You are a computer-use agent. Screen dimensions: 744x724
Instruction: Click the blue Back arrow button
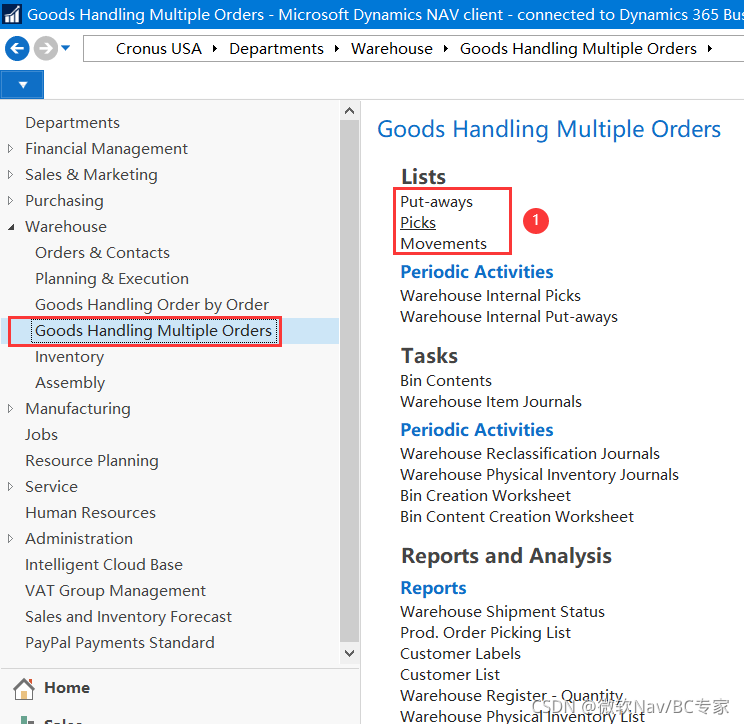coord(17,48)
